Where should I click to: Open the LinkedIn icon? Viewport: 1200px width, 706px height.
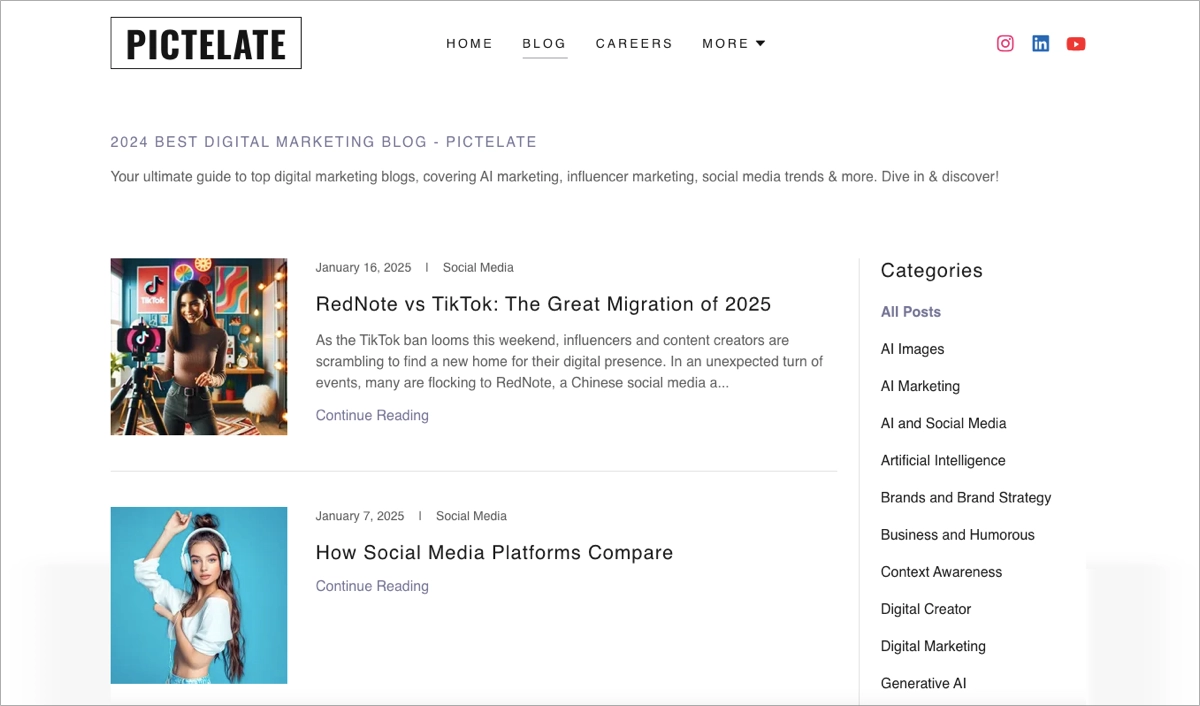1040,43
